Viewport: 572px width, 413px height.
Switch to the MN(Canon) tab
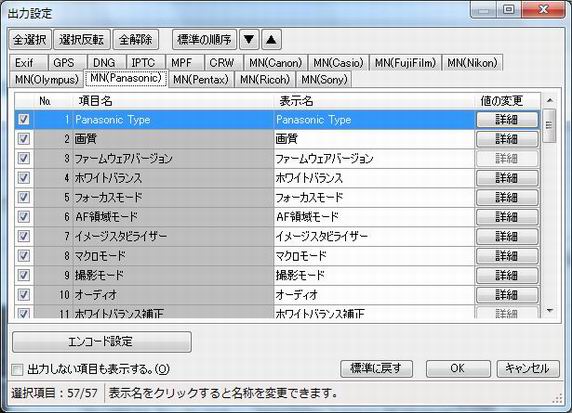point(276,63)
